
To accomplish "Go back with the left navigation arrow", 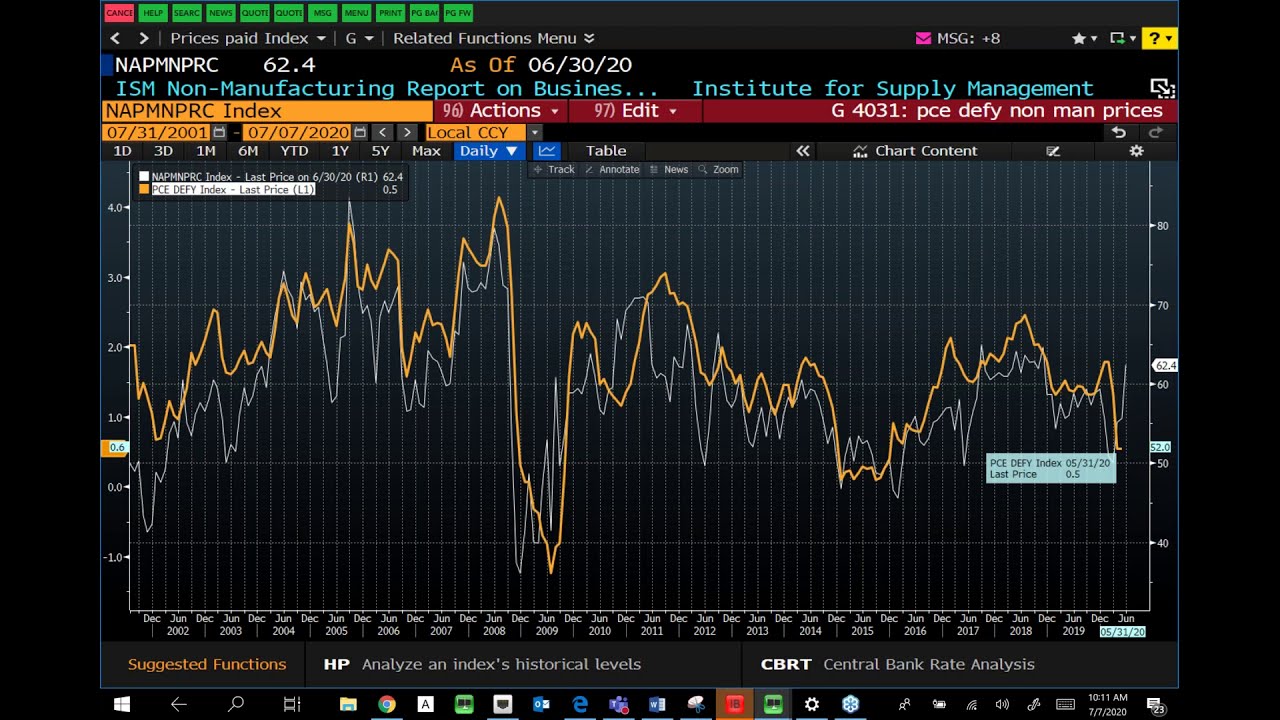I will (x=115, y=38).
